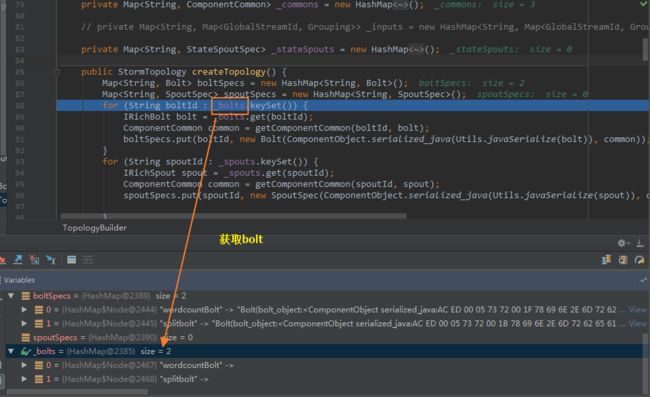Toggle the code fold marker at createTopology method

coord(56,72)
